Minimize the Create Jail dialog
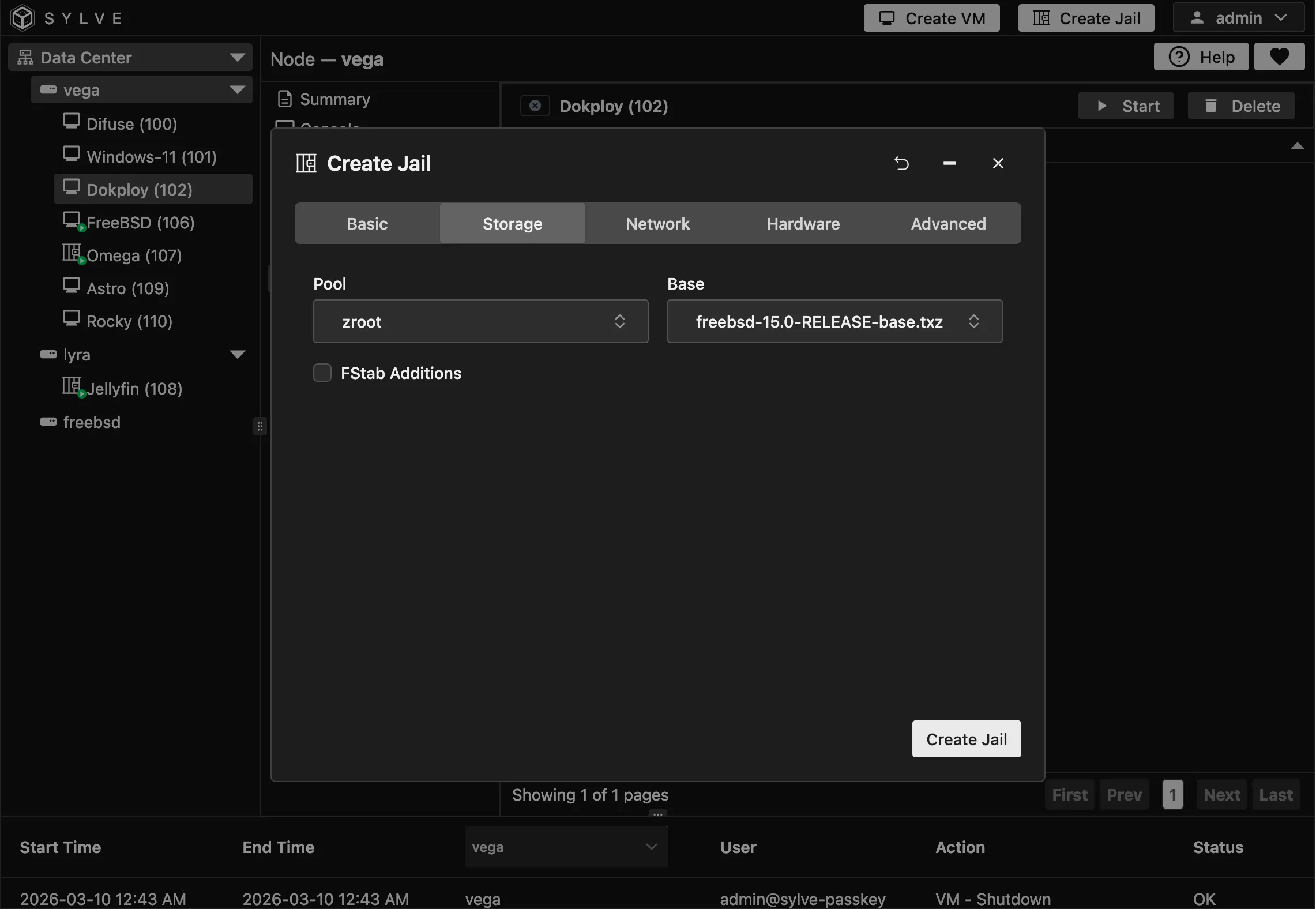The width and height of the screenshot is (1316, 909). pos(949,164)
